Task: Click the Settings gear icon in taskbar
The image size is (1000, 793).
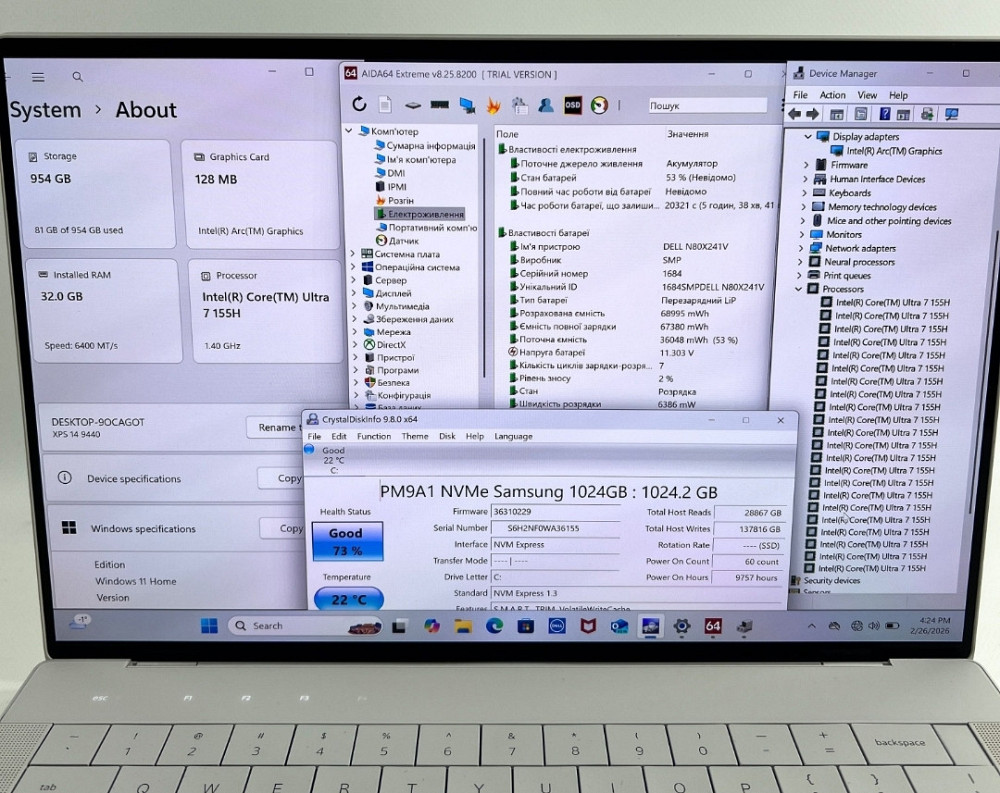Action: coord(681,626)
